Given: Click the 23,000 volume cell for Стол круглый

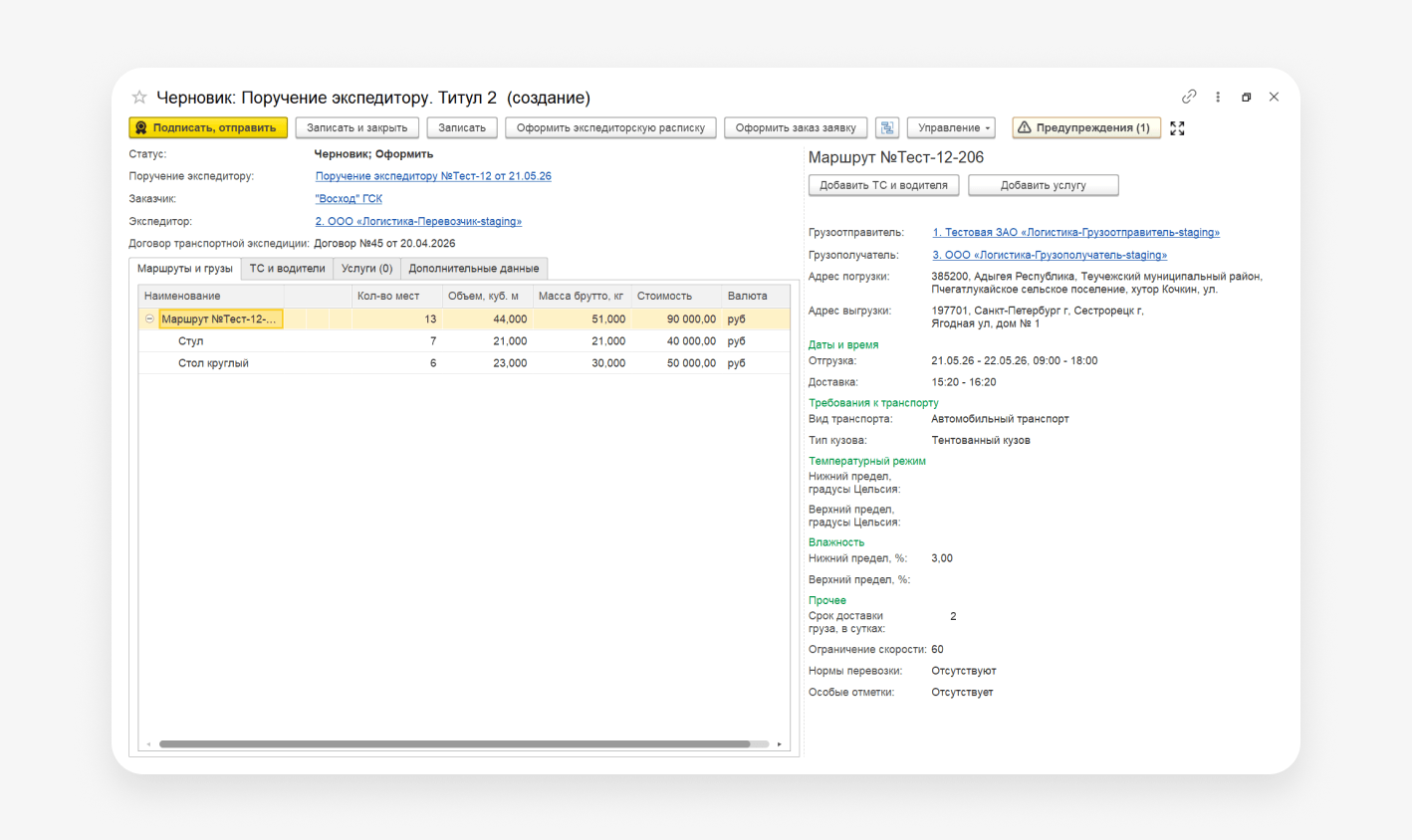Looking at the screenshot, I should pyautogui.click(x=488, y=363).
